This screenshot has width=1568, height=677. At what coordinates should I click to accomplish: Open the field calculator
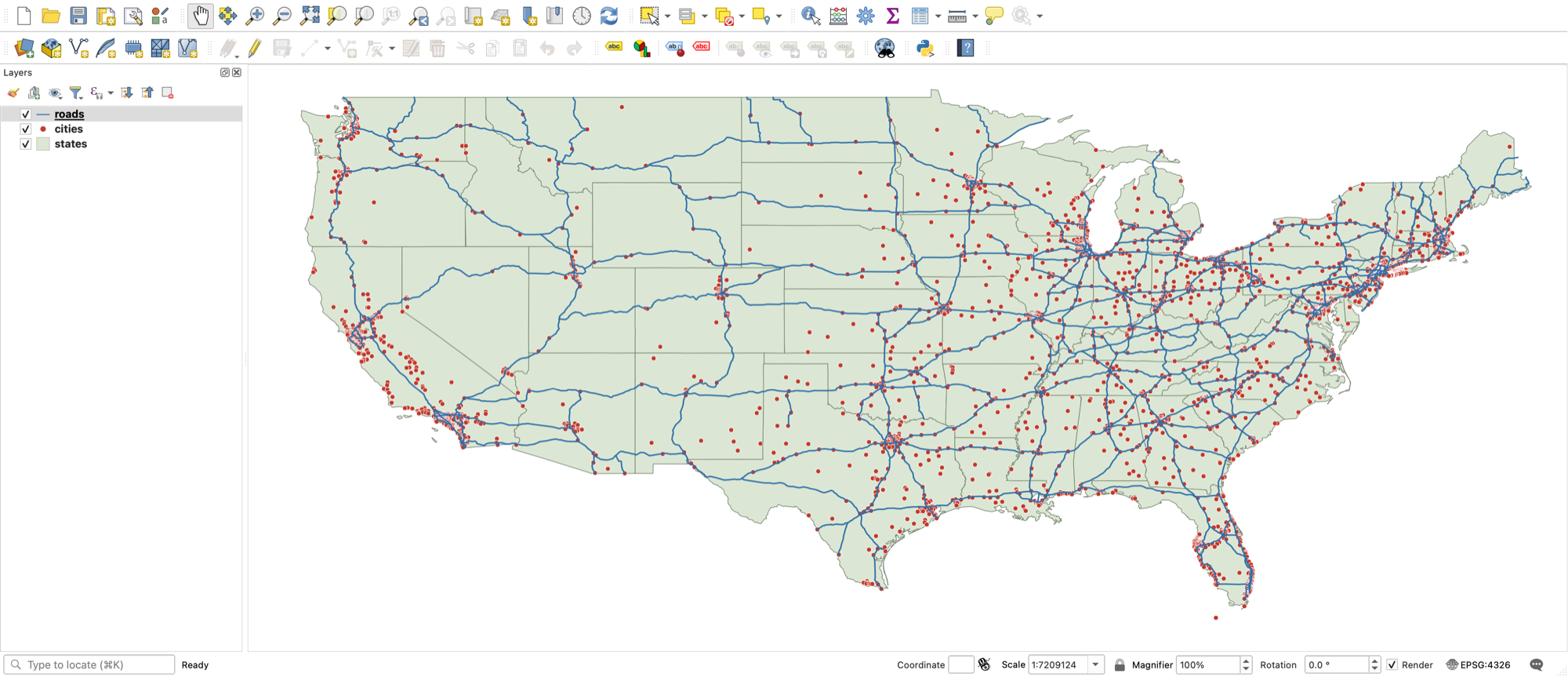point(838,16)
